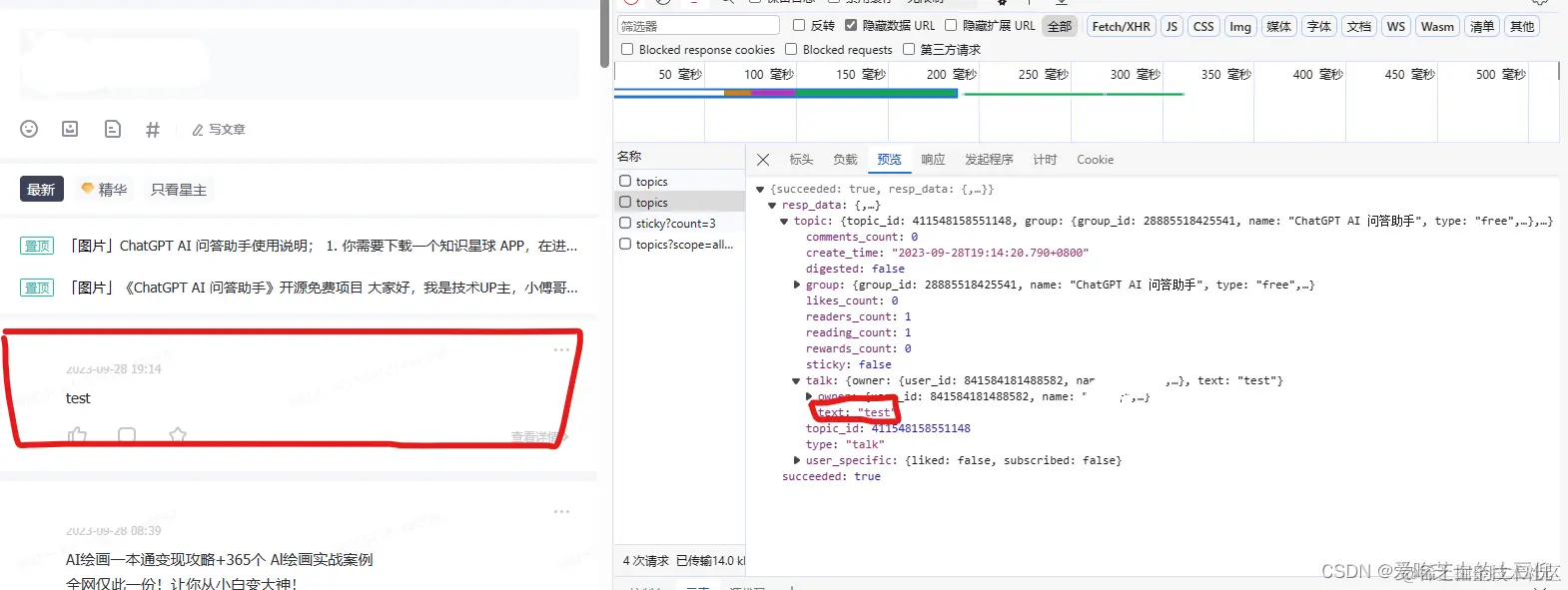
Task: Expand the group: {group_id...} node
Action: coord(796,285)
